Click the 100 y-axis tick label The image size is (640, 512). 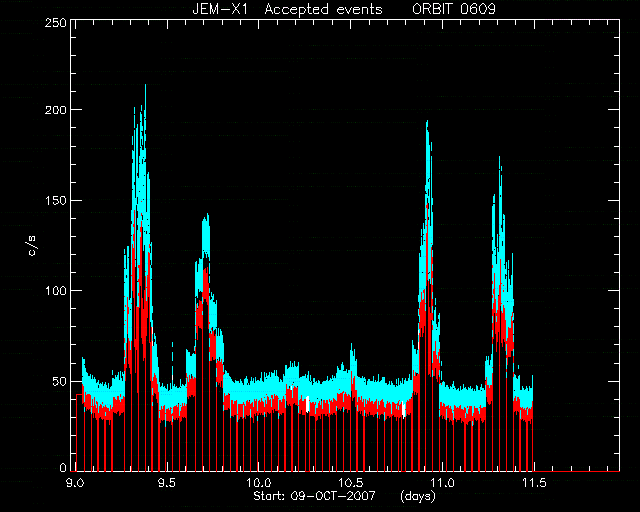56,291
